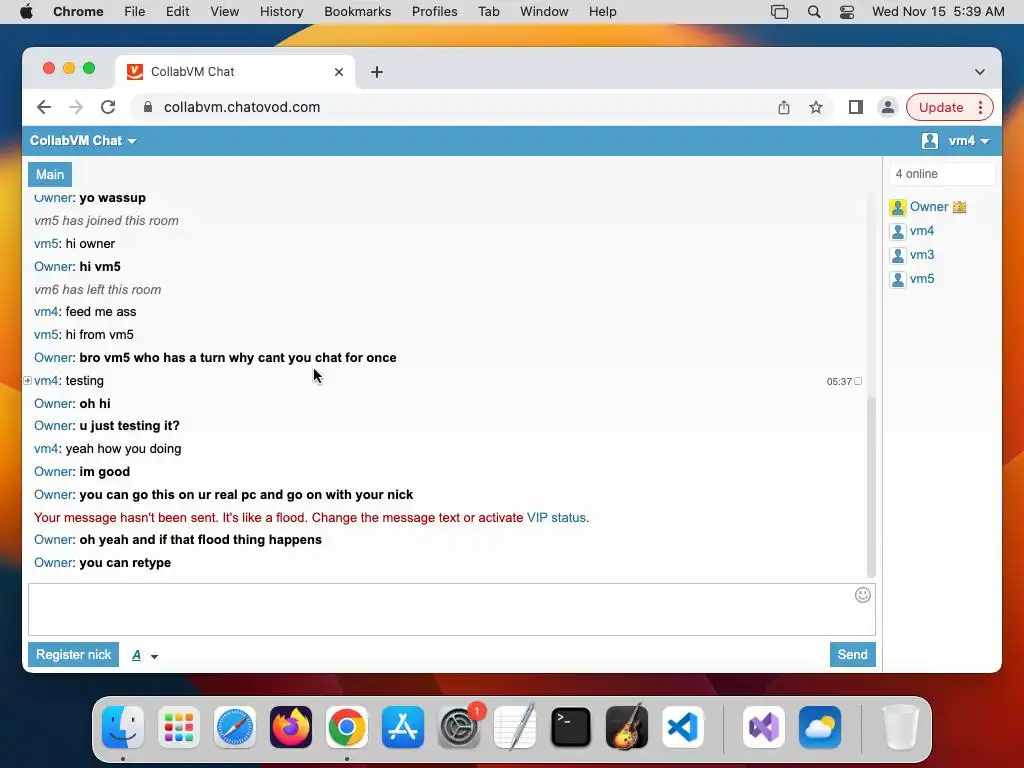Tick the checkbox beside the 05:37 timestamp
Viewport: 1024px width, 768px height.
coord(858,381)
